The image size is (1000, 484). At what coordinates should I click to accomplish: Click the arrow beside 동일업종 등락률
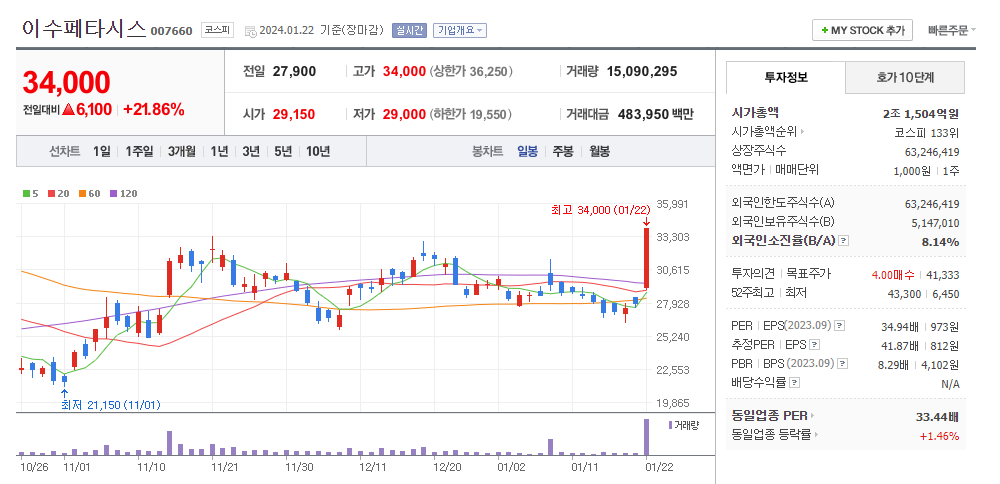[x=816, y=436]
